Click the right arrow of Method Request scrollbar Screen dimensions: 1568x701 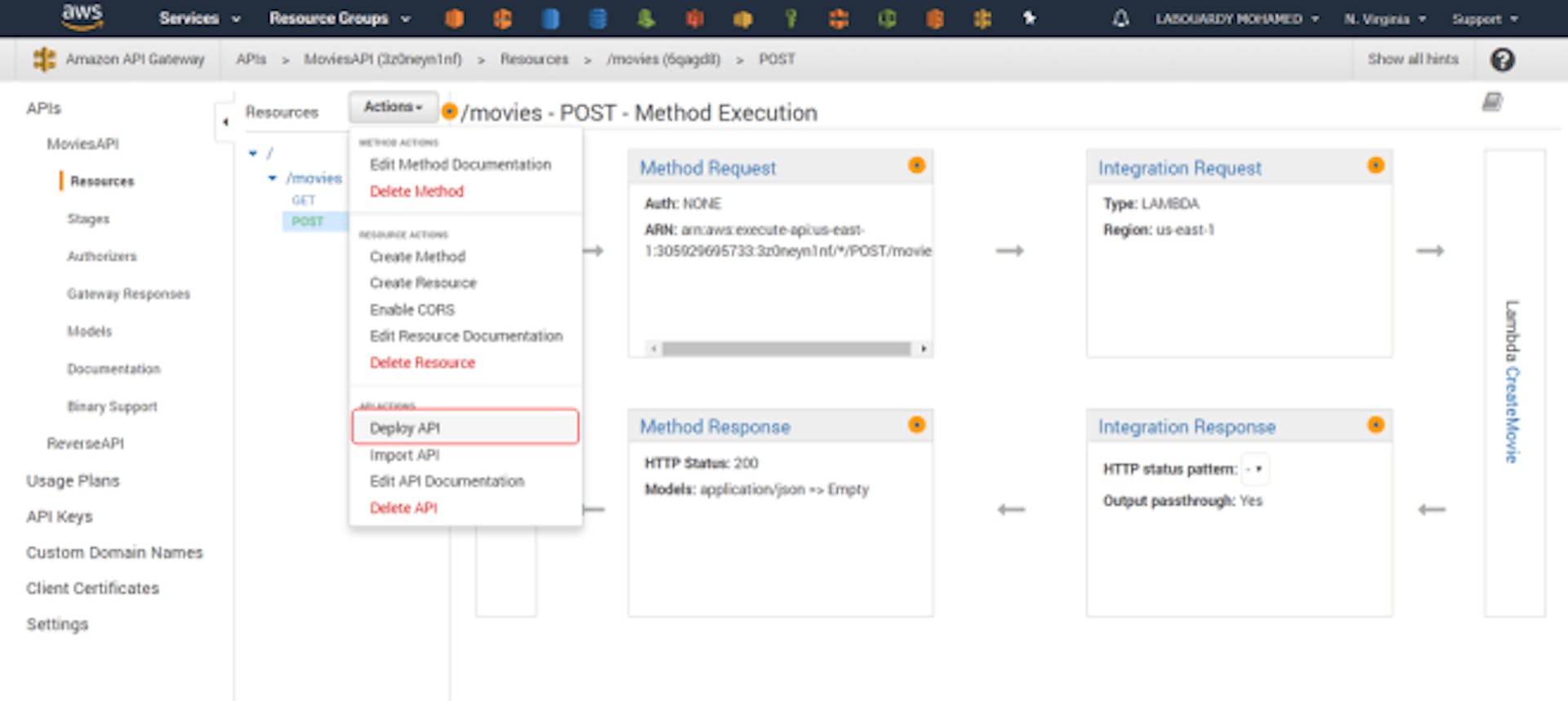tap(923, 349)
